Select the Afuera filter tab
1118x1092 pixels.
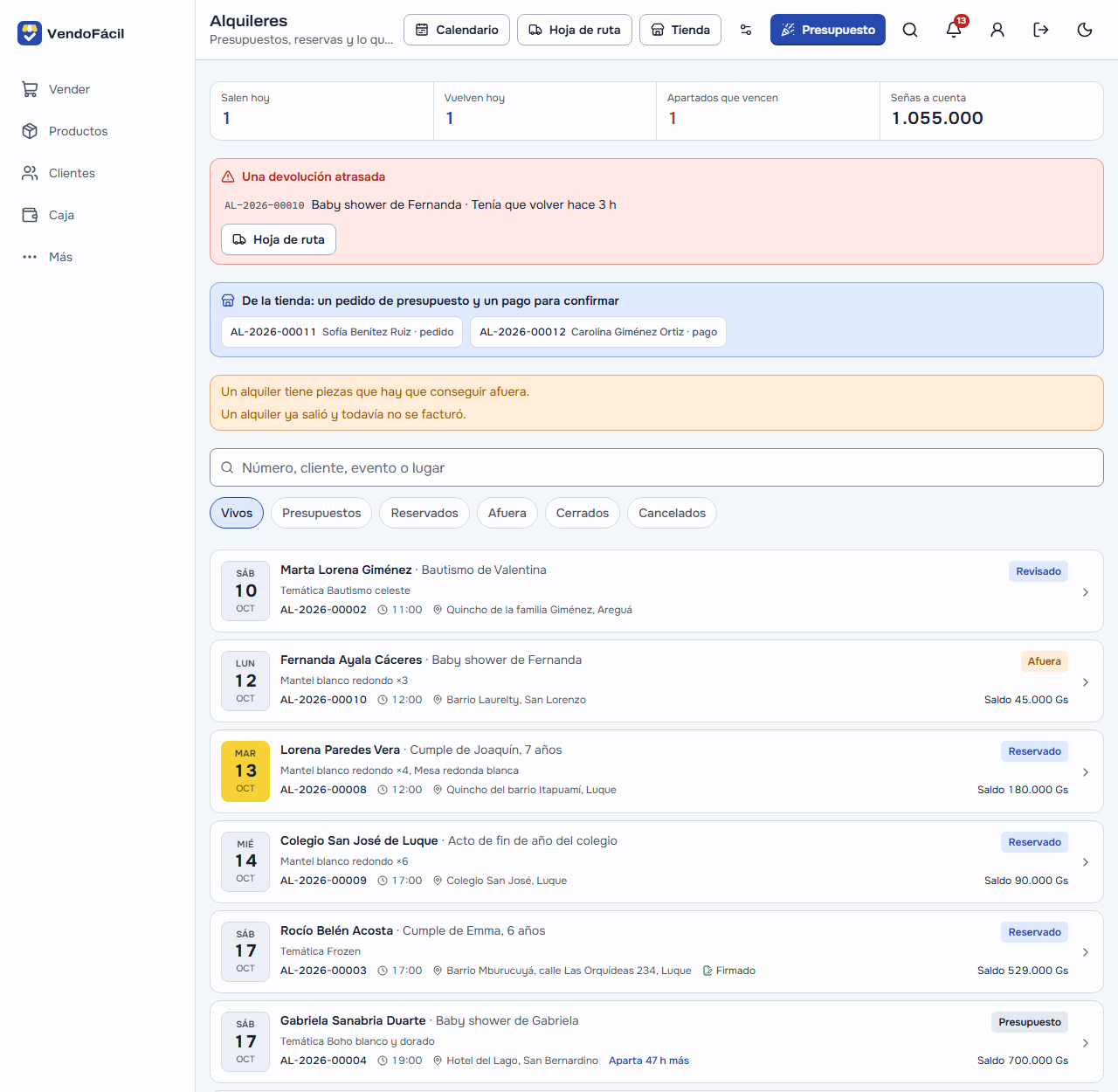507,513
